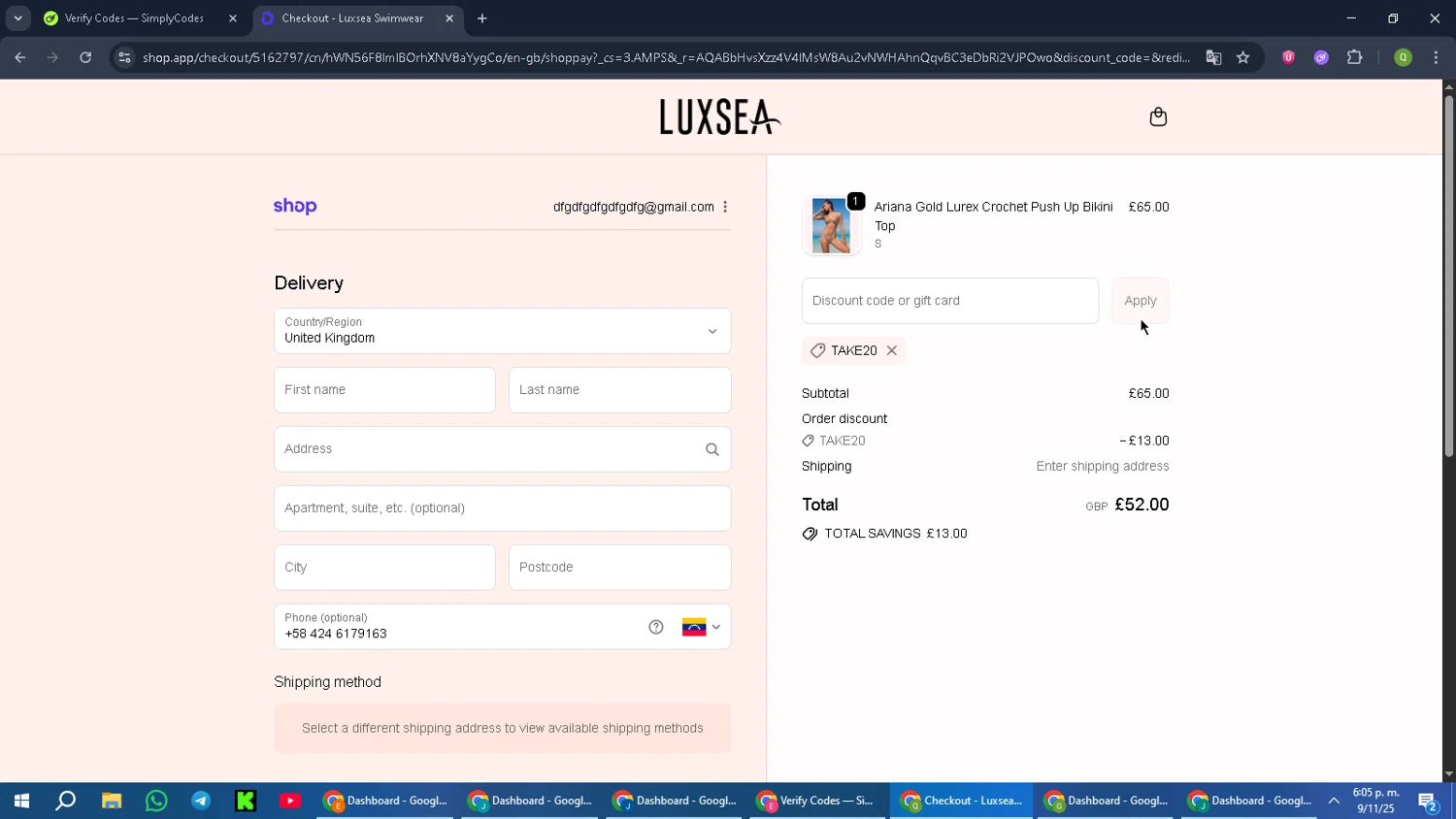The height and width of the screenshot is (819, 1456).
Task: Click the URL address bar
Action: point(666,58)
